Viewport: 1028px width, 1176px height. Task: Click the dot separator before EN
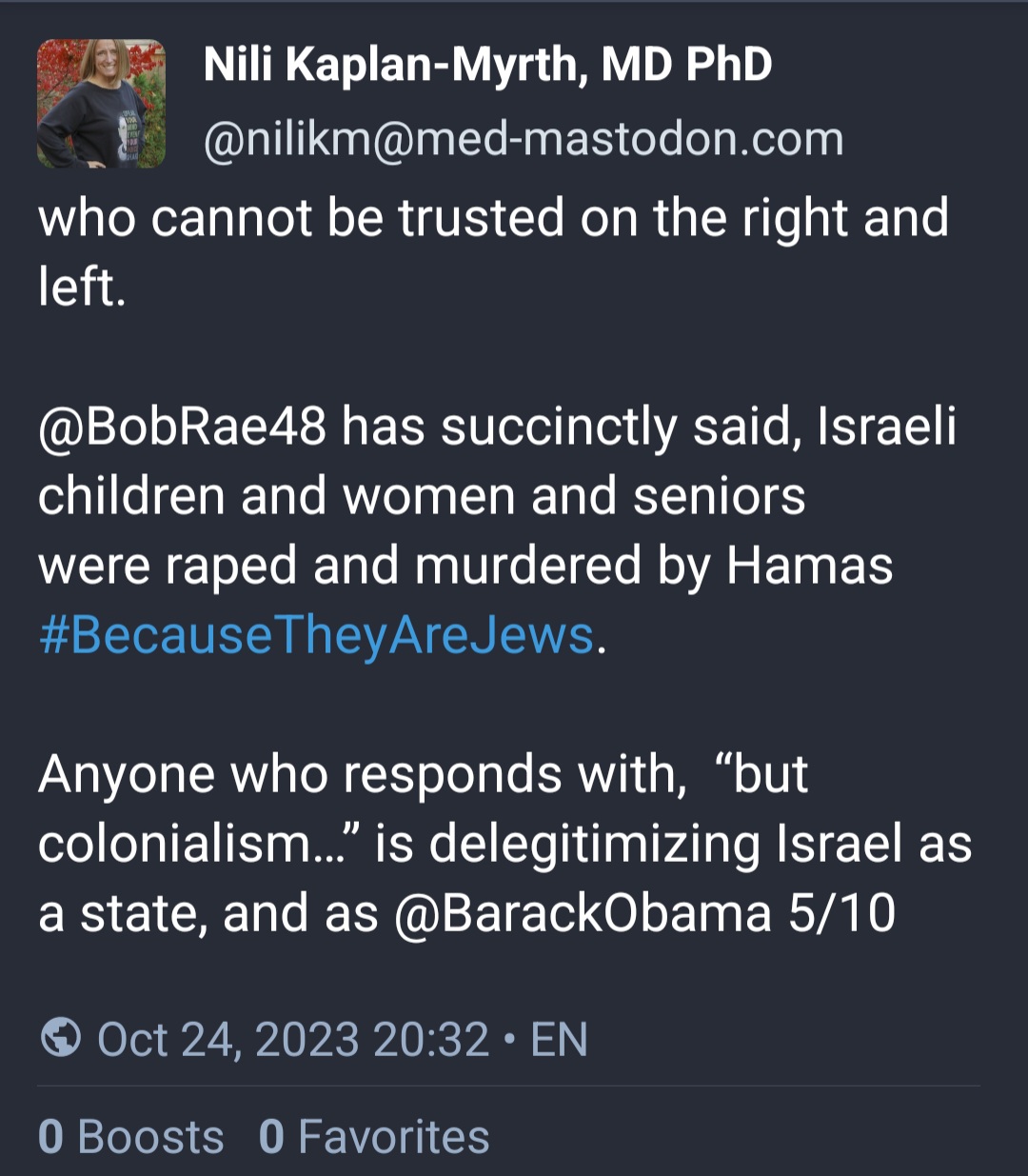tap(510, 1040)
